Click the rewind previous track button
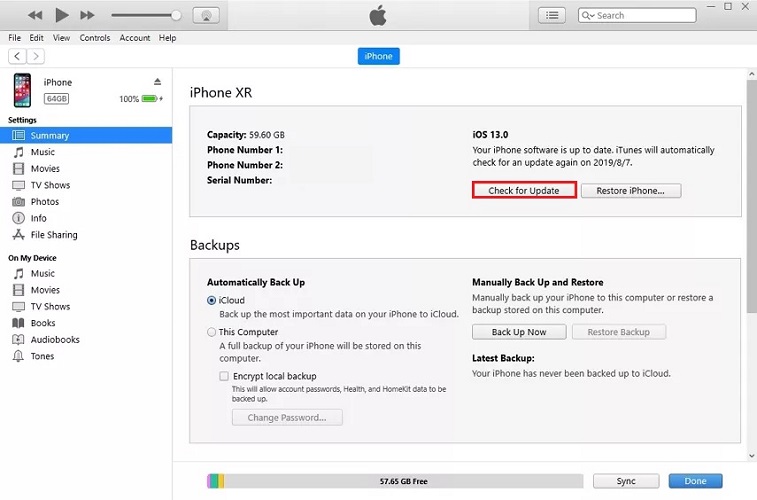This screenshot has width=757, height=500. click(35, 15)
